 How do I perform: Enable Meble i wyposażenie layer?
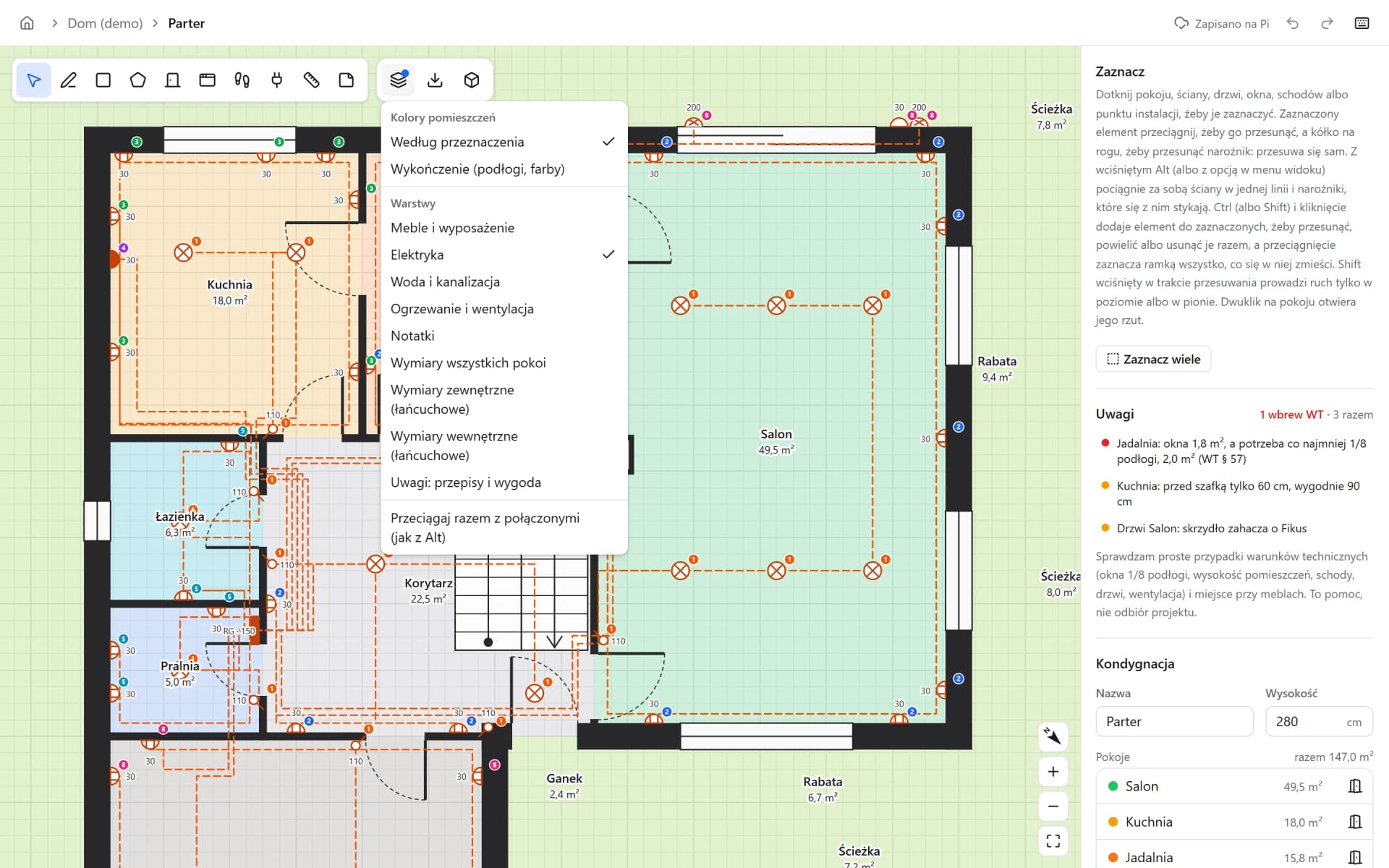pyautogui.click(x=504, y=228)
